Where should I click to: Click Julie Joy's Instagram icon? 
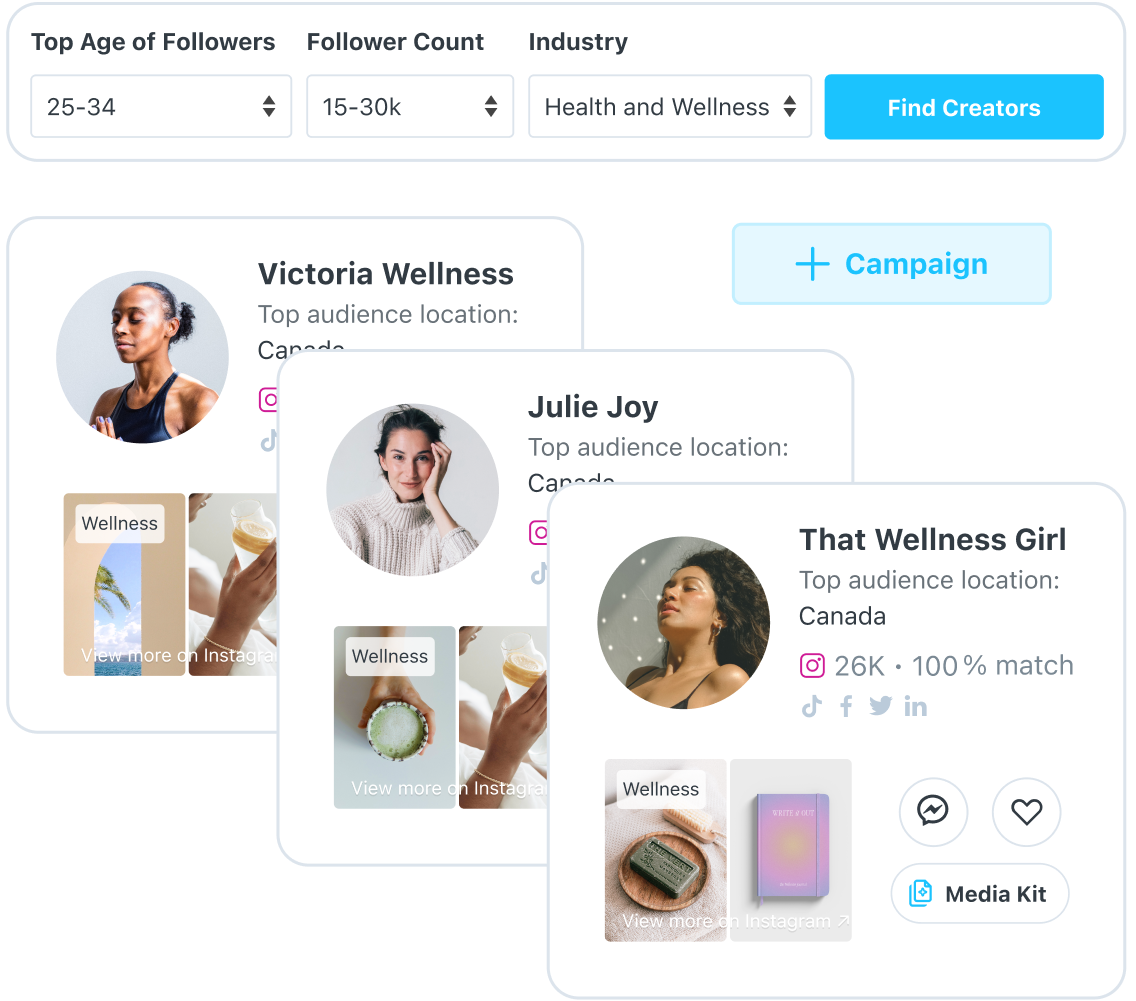(x=538, y=532)
